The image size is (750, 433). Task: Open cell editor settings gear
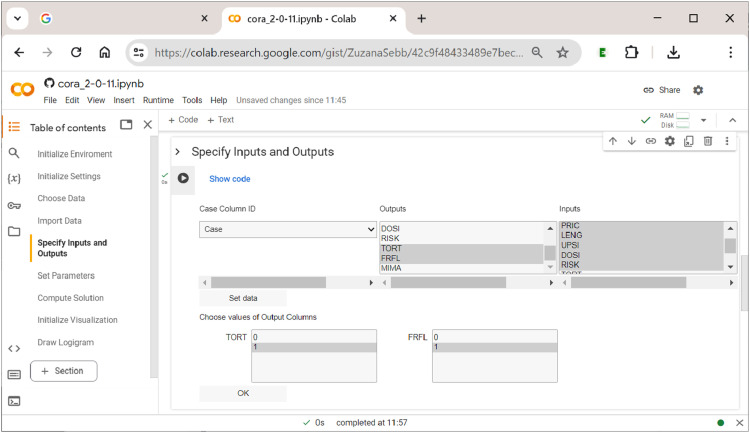670,141
